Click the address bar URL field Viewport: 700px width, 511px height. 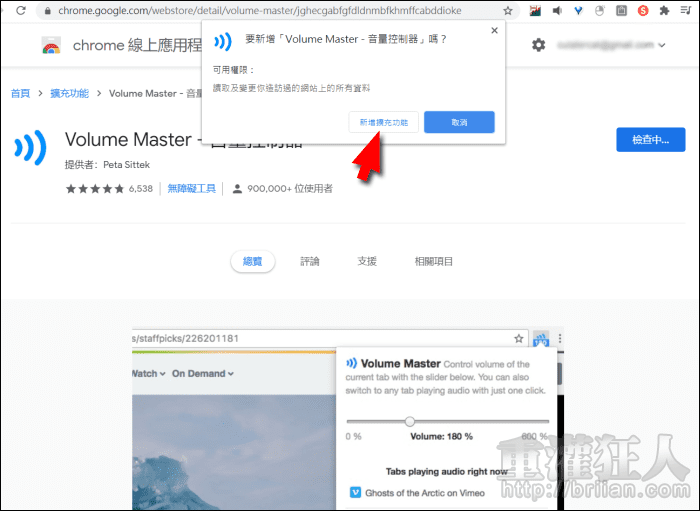(x=277, y=11)
